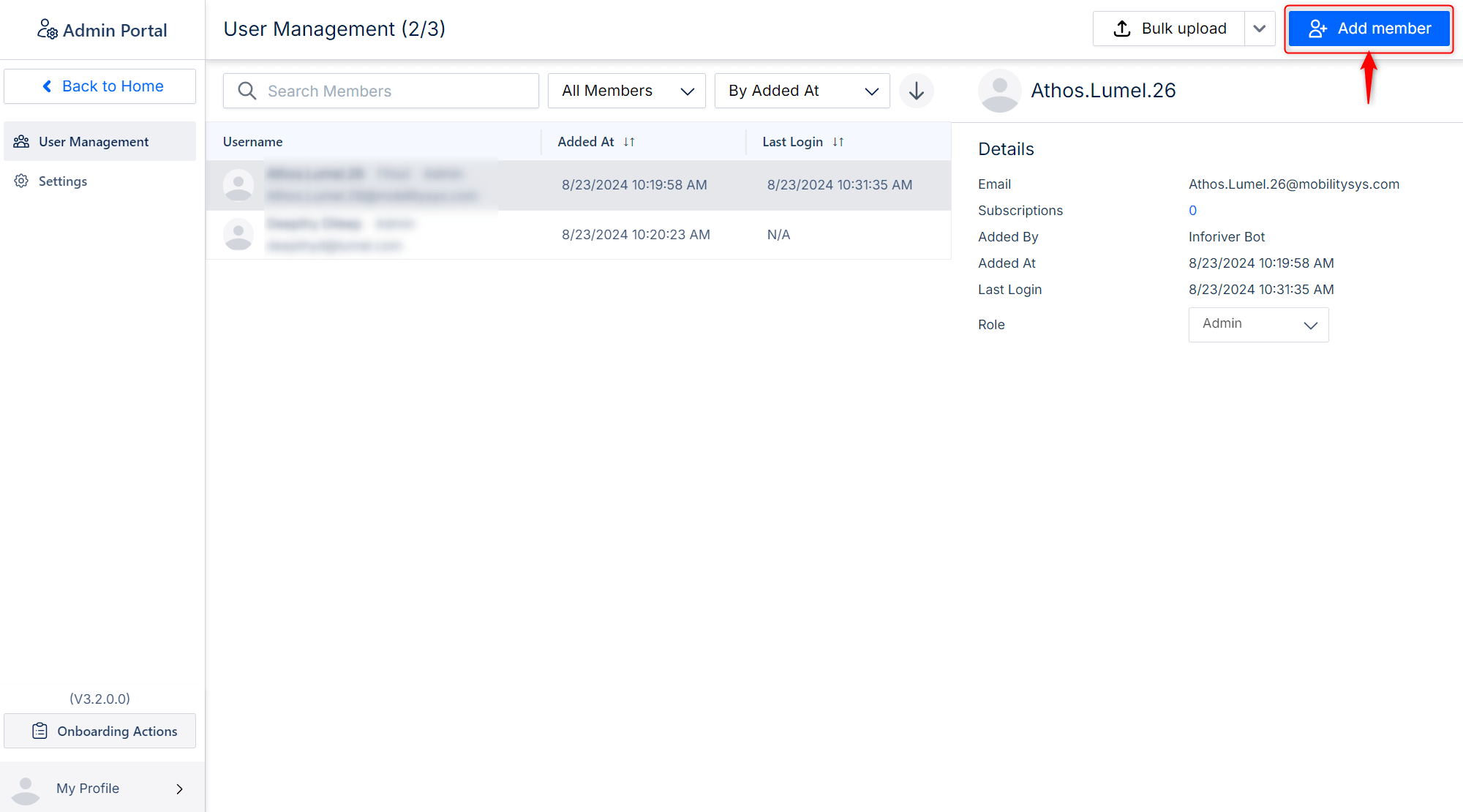Click the descending sort order icon
Screen dimensions: 1463x812
point(916,90)
